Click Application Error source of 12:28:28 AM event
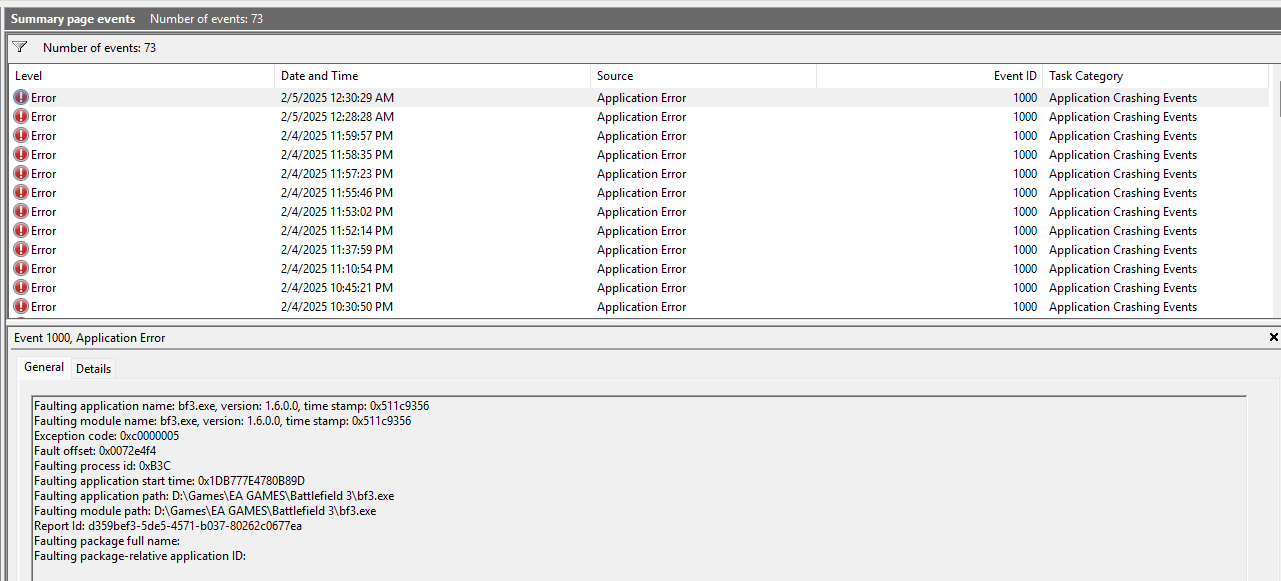Screen dimensions: 1281x581 641,117
